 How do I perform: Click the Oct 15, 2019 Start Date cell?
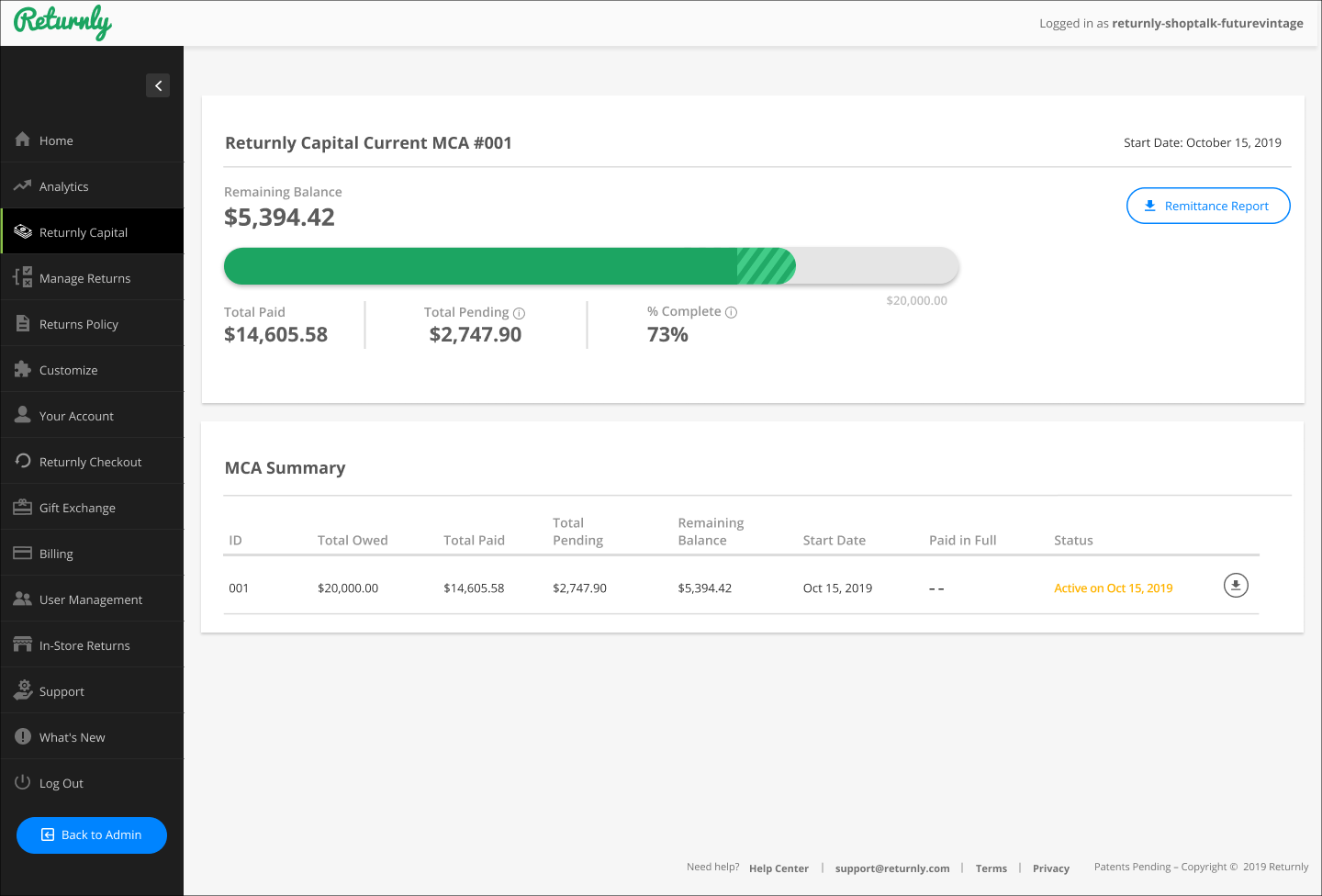coord(837,588)
